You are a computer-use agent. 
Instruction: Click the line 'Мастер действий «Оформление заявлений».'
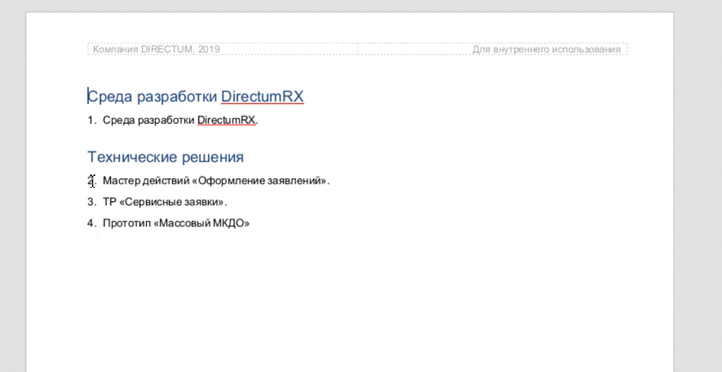point(216,180)
